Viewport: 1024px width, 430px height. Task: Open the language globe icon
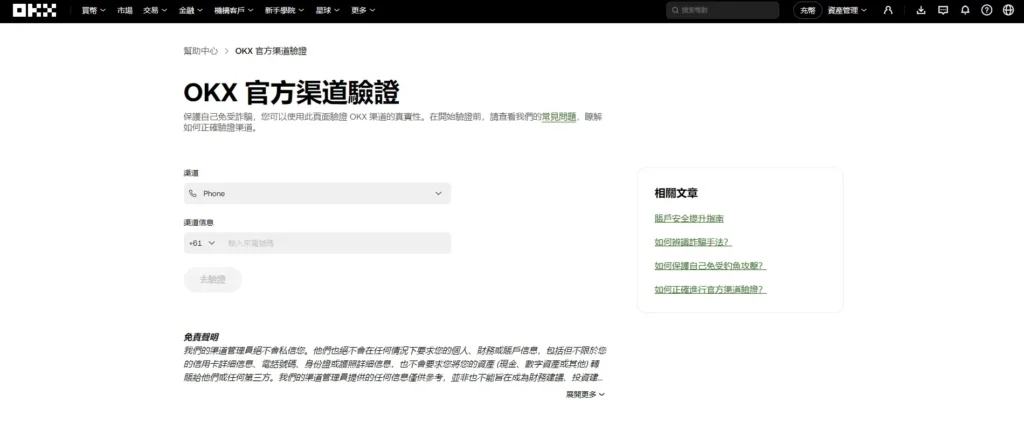click(x=1008, y=10)
